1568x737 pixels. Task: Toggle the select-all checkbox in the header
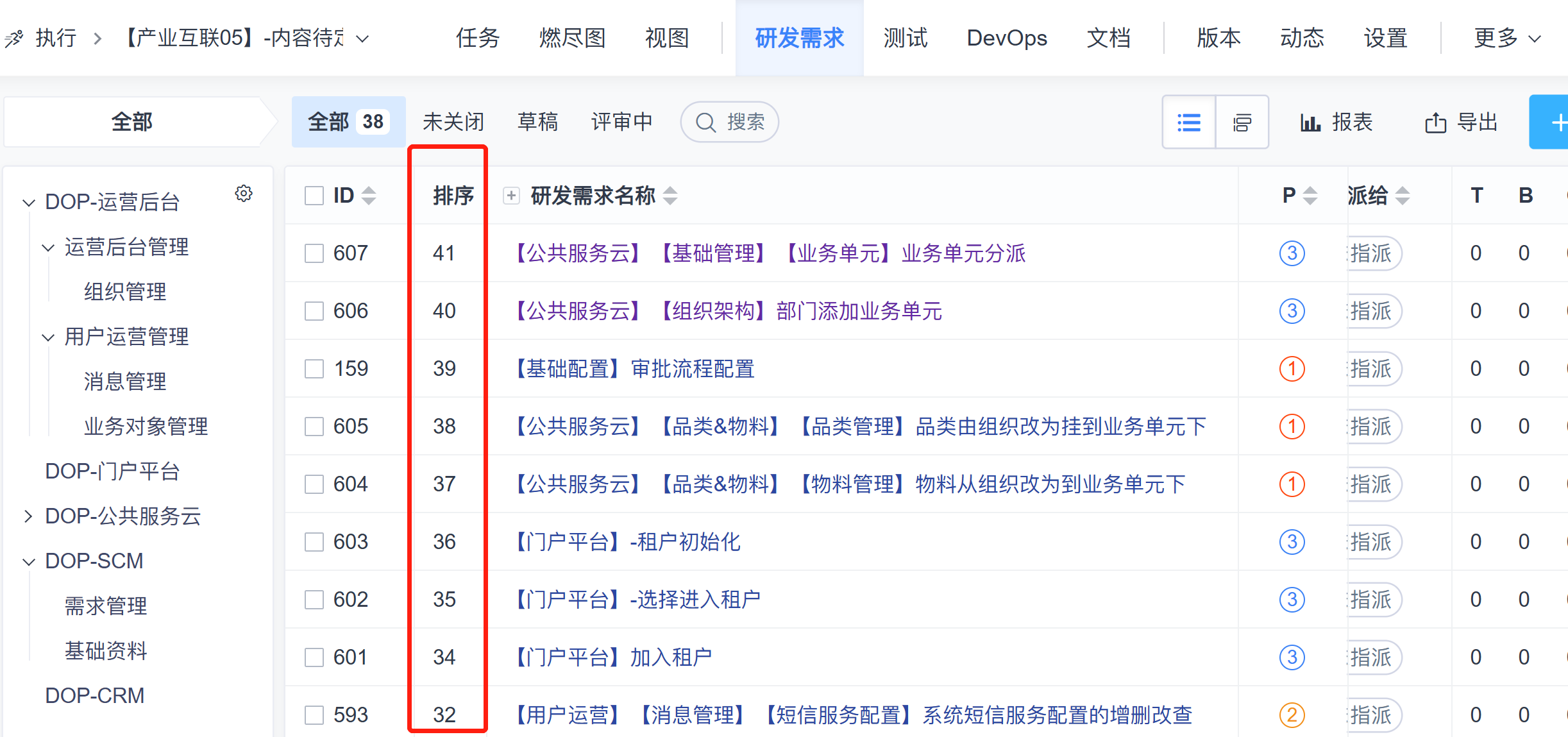coord(314,195)
